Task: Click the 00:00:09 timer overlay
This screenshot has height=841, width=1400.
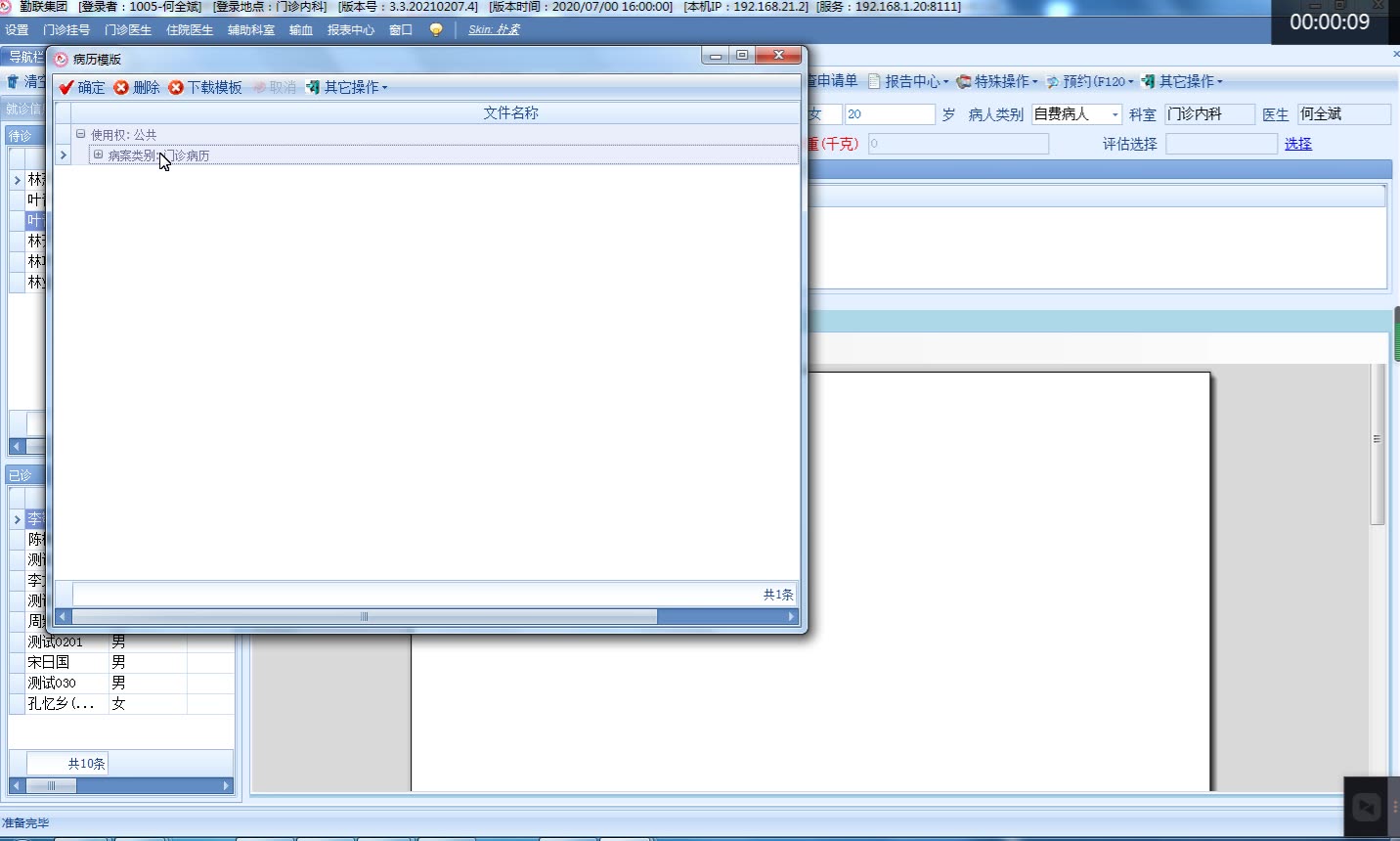Action: click(x=1330, y=22)
